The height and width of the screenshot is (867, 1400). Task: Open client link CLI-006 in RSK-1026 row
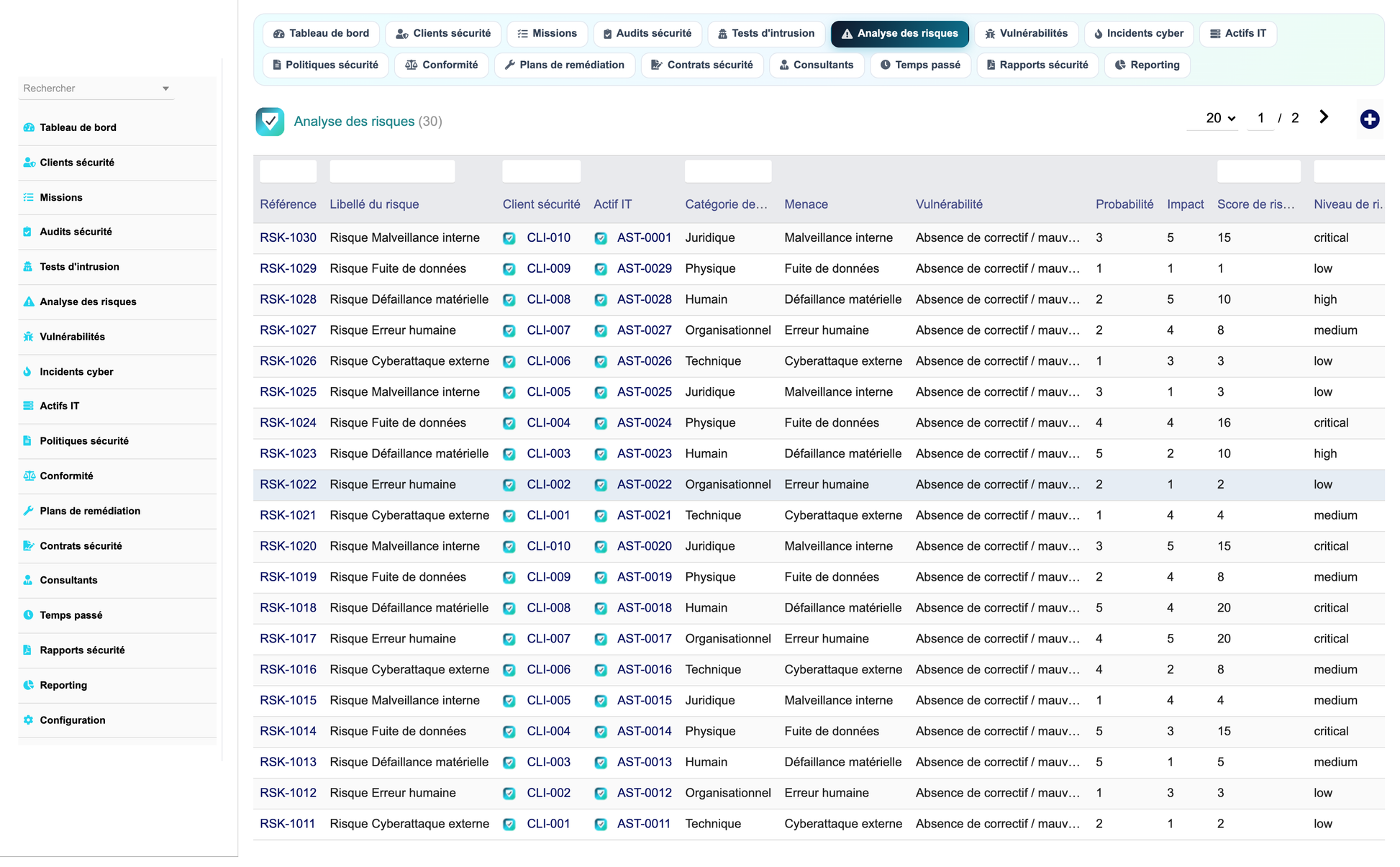548,361
